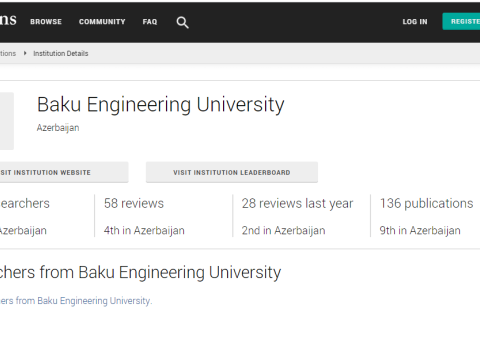Open Visit Institution Leaderboard
480x360 pixels.
pos(232,172)
